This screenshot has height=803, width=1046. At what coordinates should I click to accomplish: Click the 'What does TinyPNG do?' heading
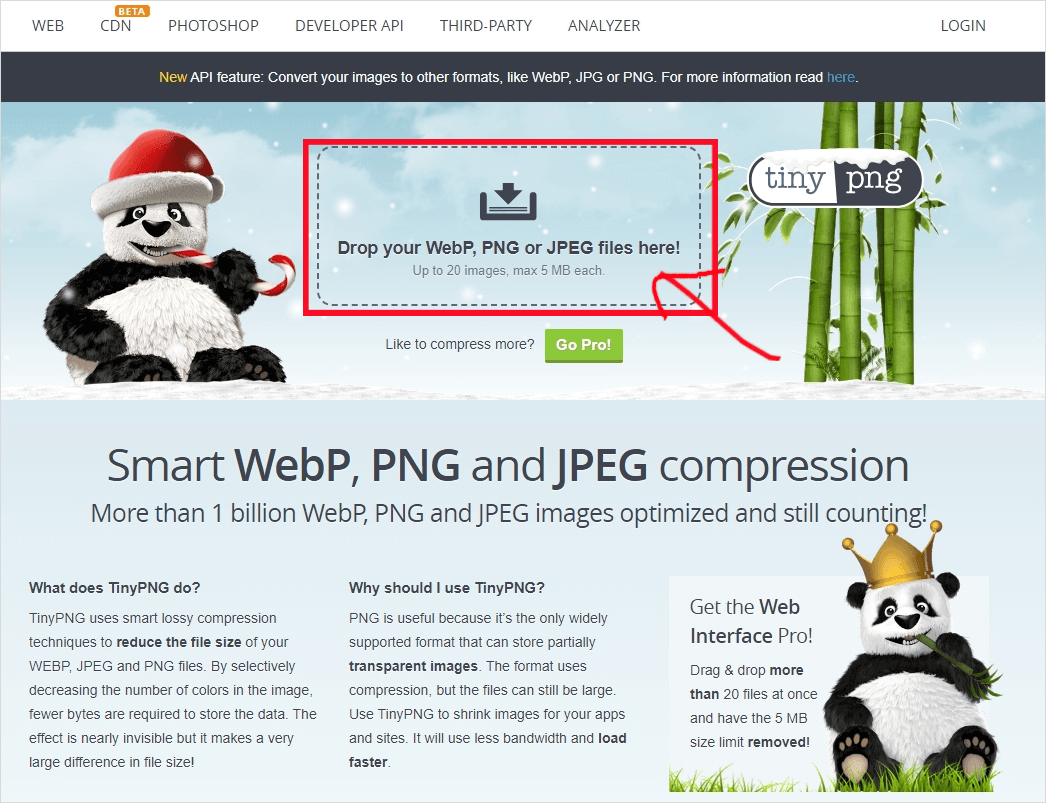tap(115, 588)
